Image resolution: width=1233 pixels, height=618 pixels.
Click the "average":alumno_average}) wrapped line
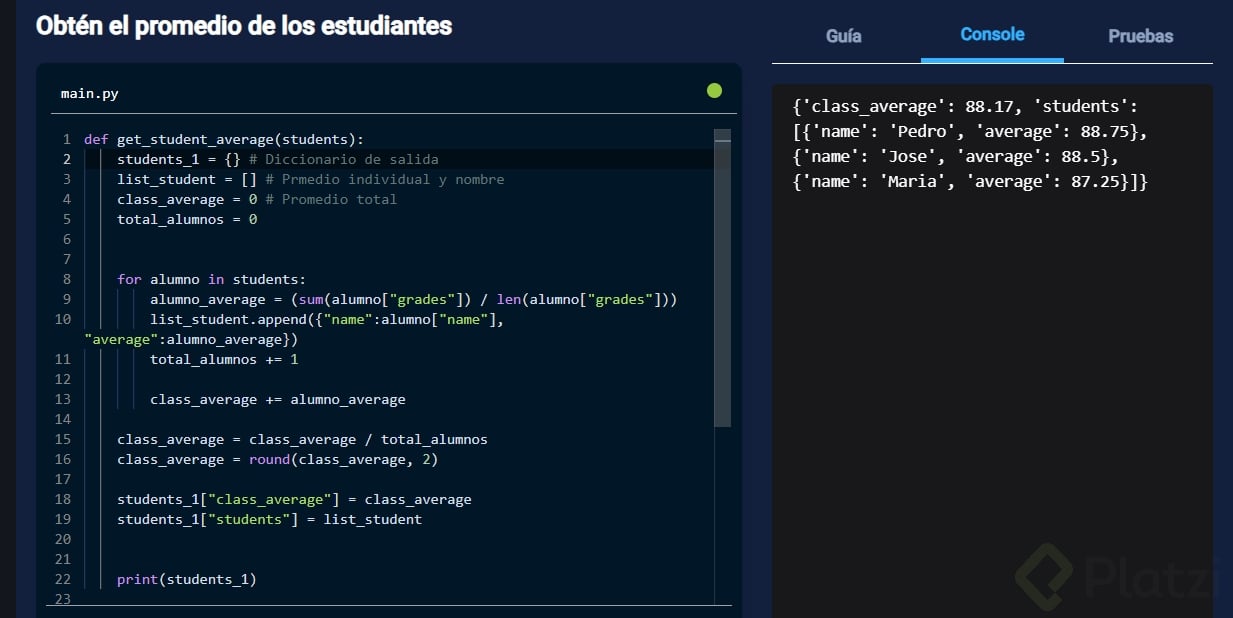tap(191, 339)
